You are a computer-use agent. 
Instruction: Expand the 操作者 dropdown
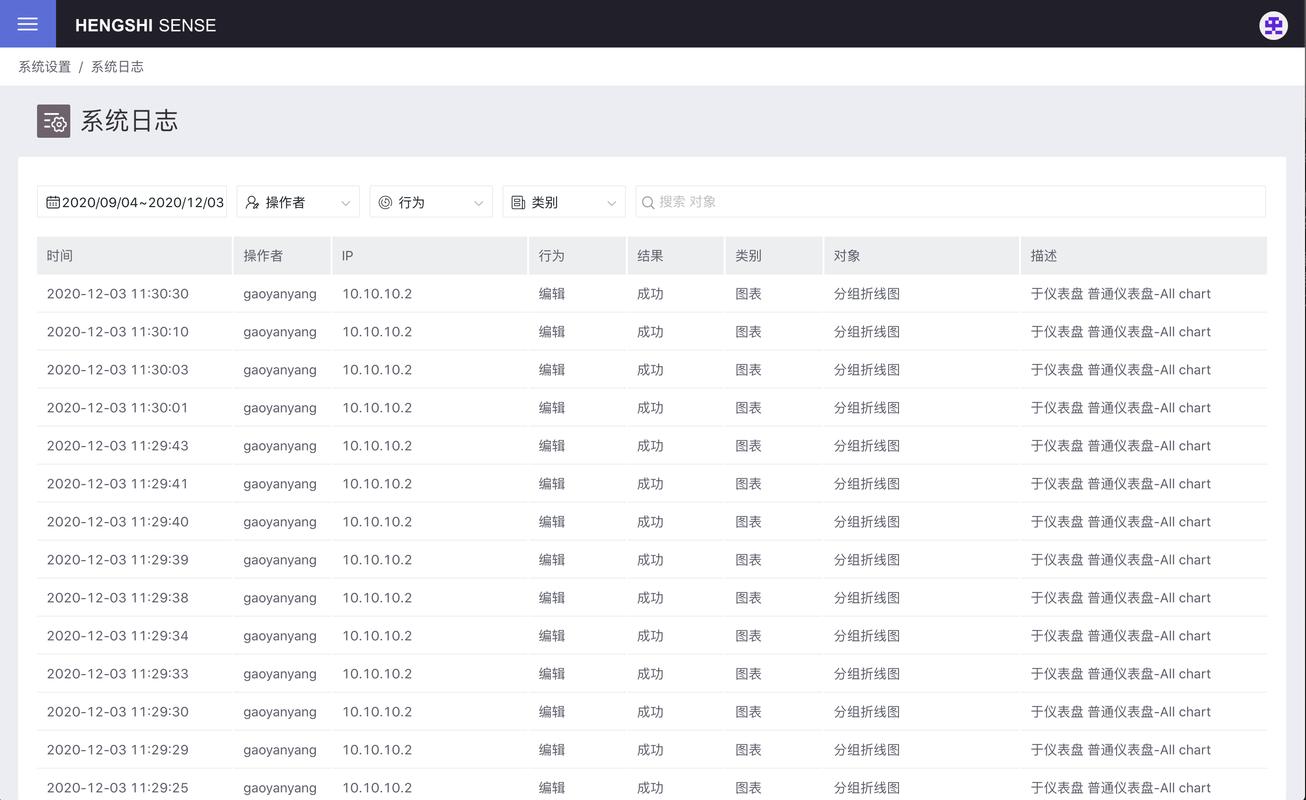(347, 201)
